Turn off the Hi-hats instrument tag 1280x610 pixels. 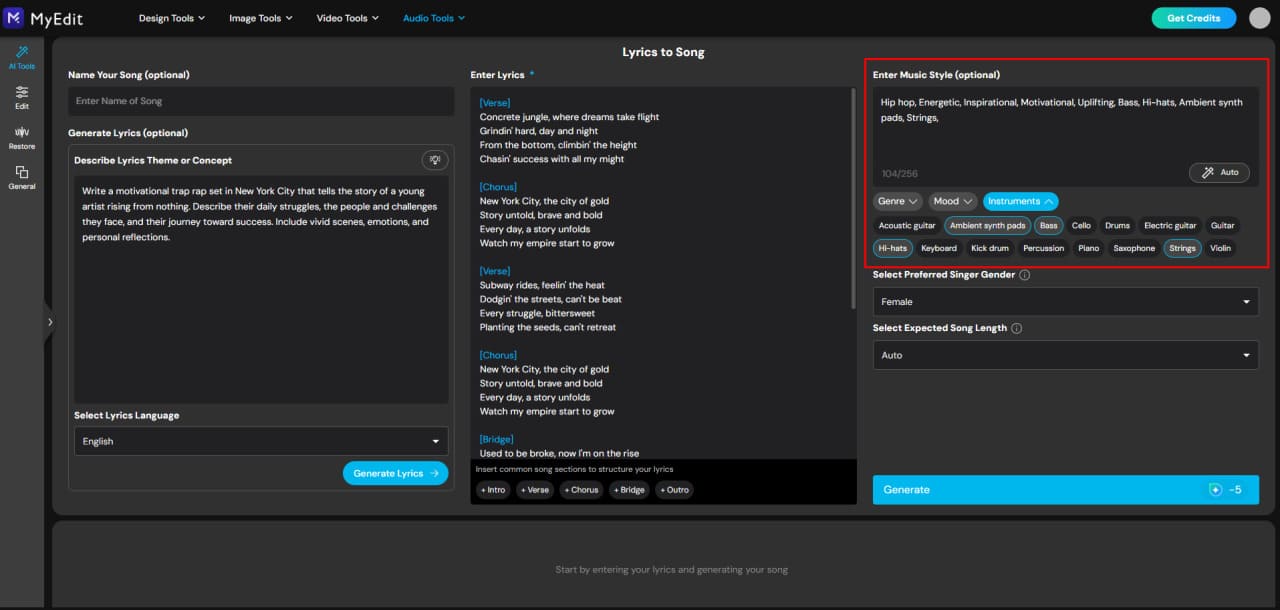point(892,247)
